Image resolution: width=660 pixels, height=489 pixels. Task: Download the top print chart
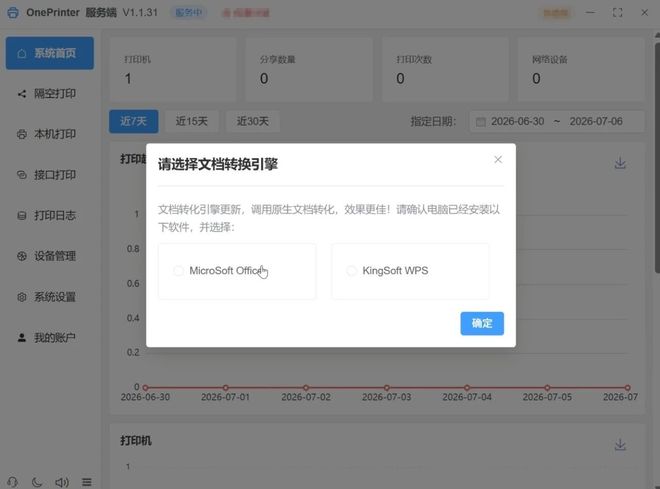(620, 163)
